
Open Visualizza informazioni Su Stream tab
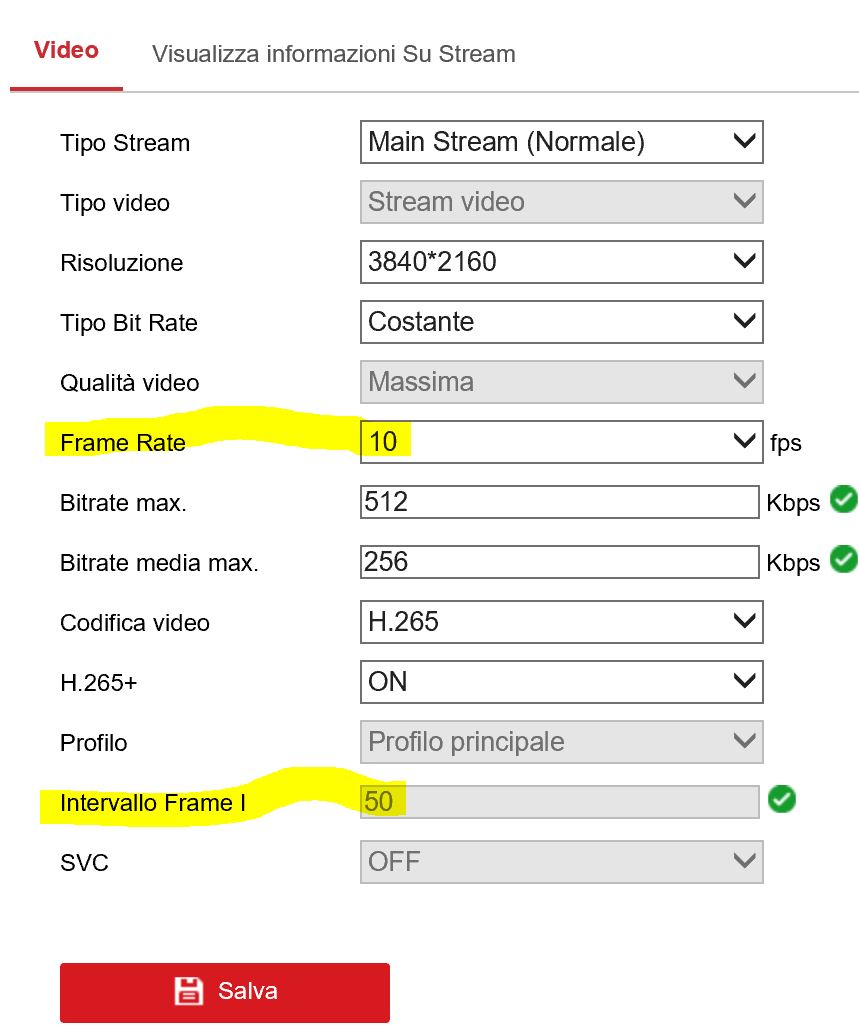(333, 54)
